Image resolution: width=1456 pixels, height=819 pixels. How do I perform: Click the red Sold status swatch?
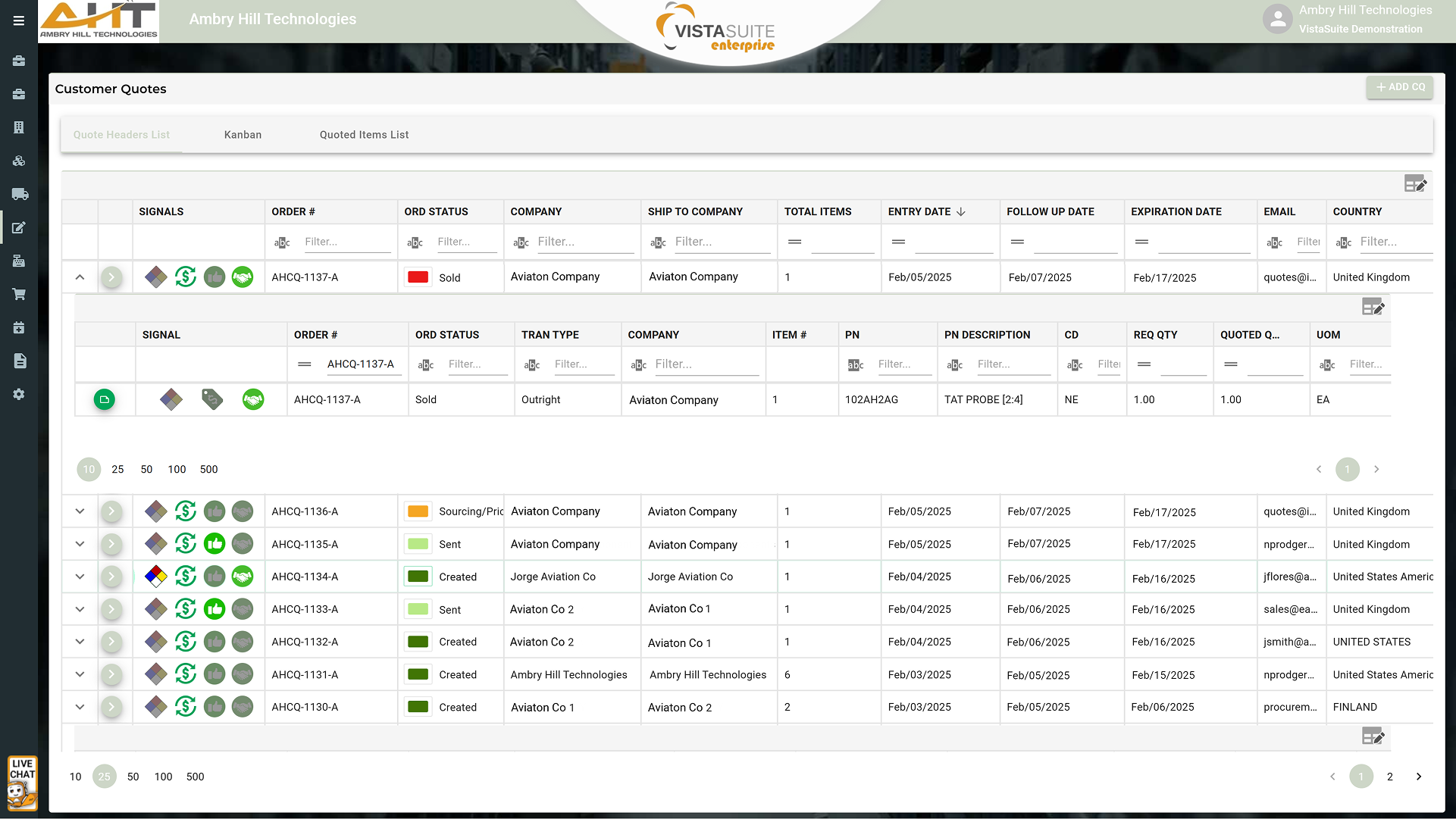418,277
